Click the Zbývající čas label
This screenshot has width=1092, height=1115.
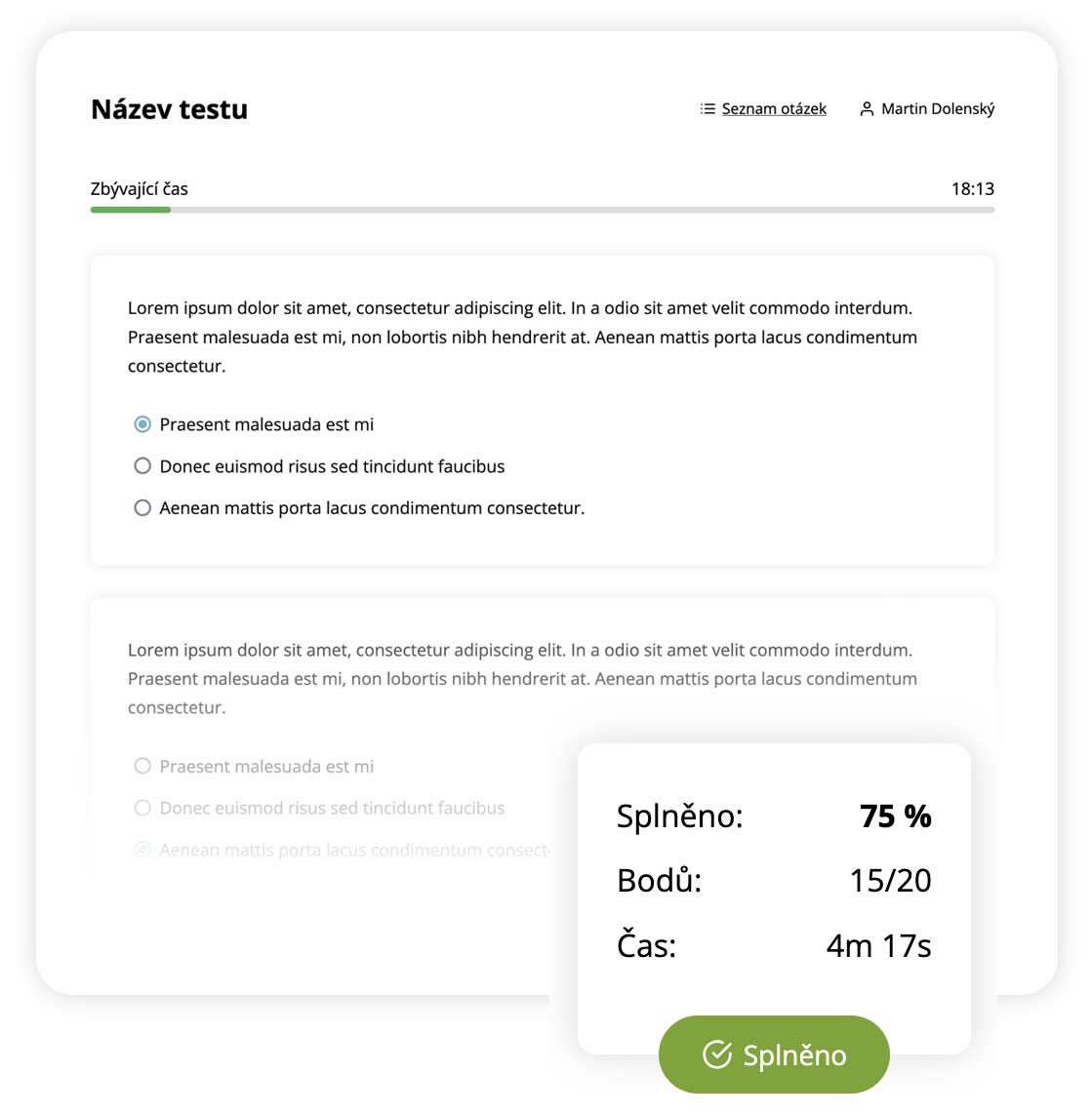[140, 189]
